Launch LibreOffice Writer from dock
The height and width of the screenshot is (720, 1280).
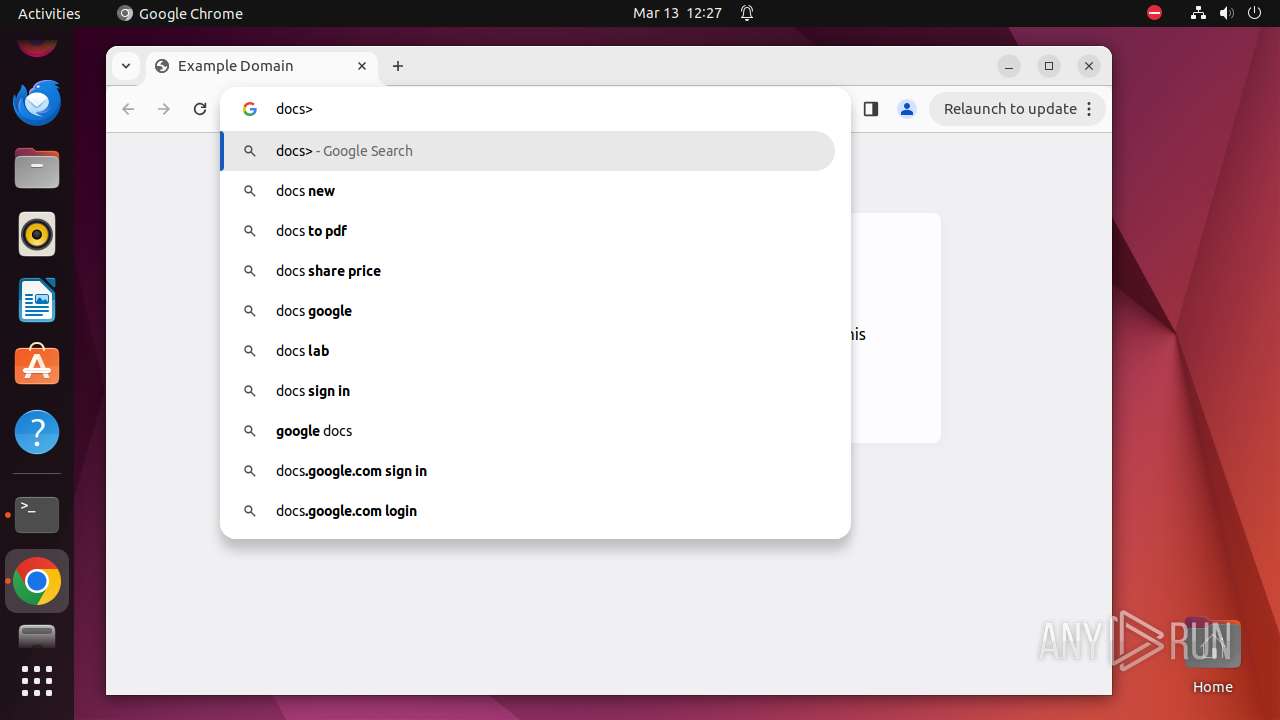(x=37, y=300)
